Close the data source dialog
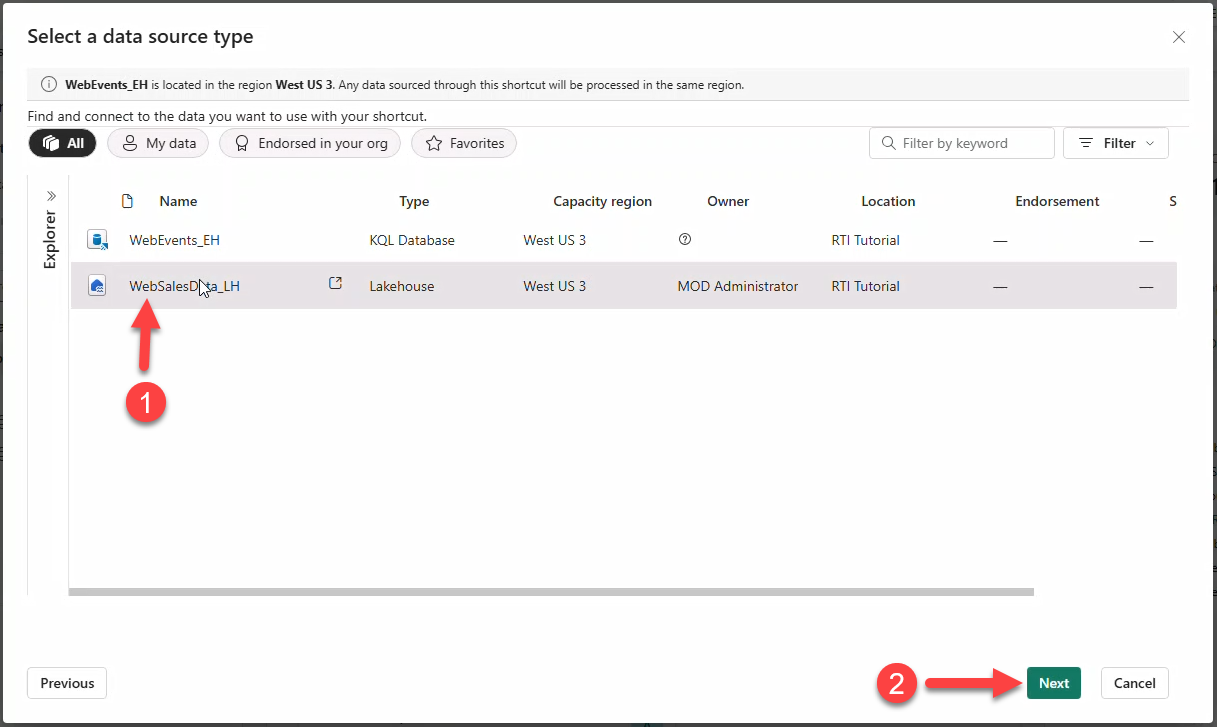 pos(1178,37)
